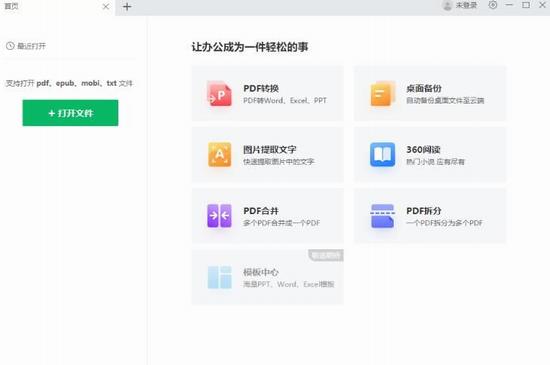Click the PDF拆分 split icon
Viewport: 550px width, 365px height.
tap(382, 216)
